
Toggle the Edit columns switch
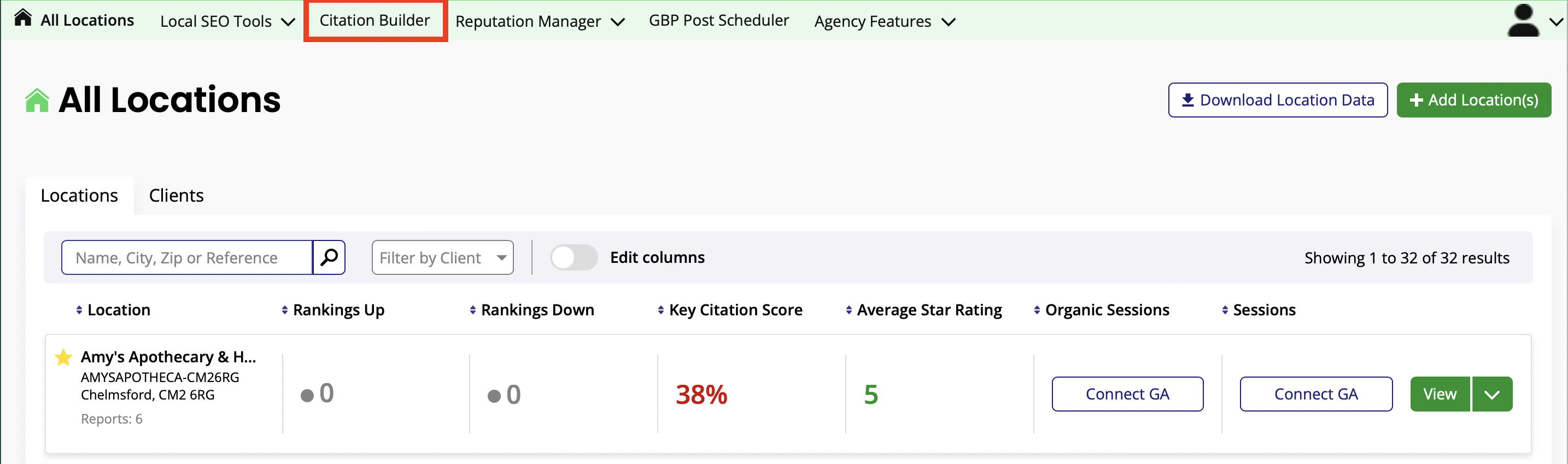(x=574, y=257)
